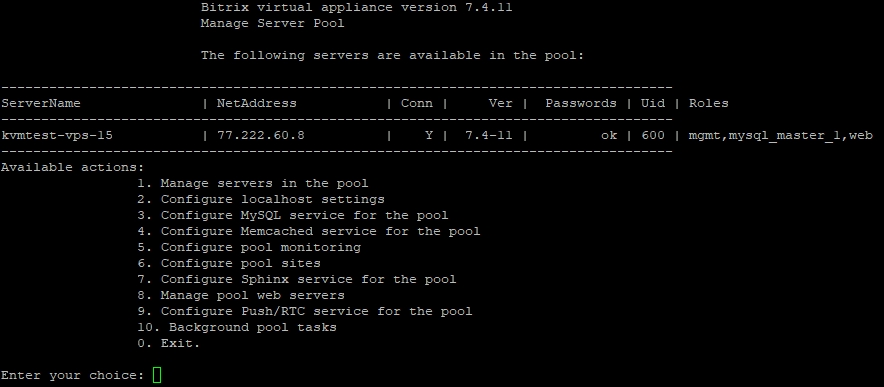The height and width of the screenshot is (387, 884).
Task: Choose Configure localhost settings option
Action: 261,199
